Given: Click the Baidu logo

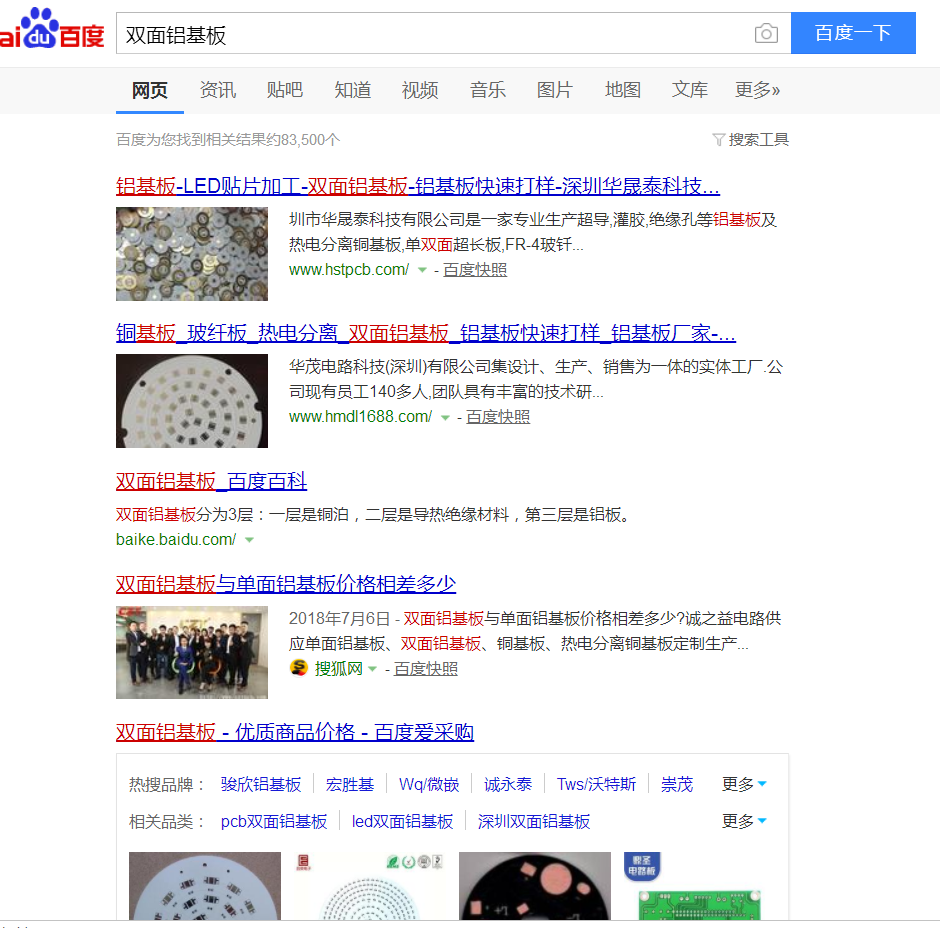Looking at the screenshot, I should (x=52, y=29).
